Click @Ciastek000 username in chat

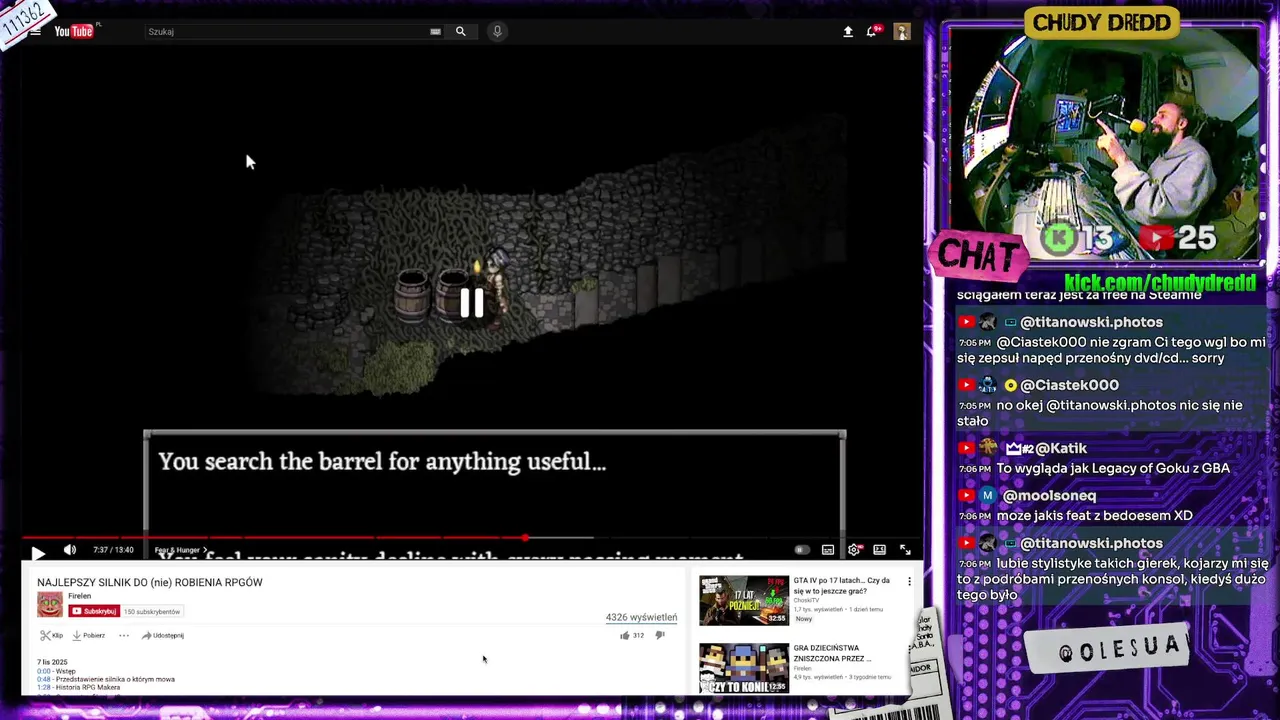click(x=1069, y=385)
